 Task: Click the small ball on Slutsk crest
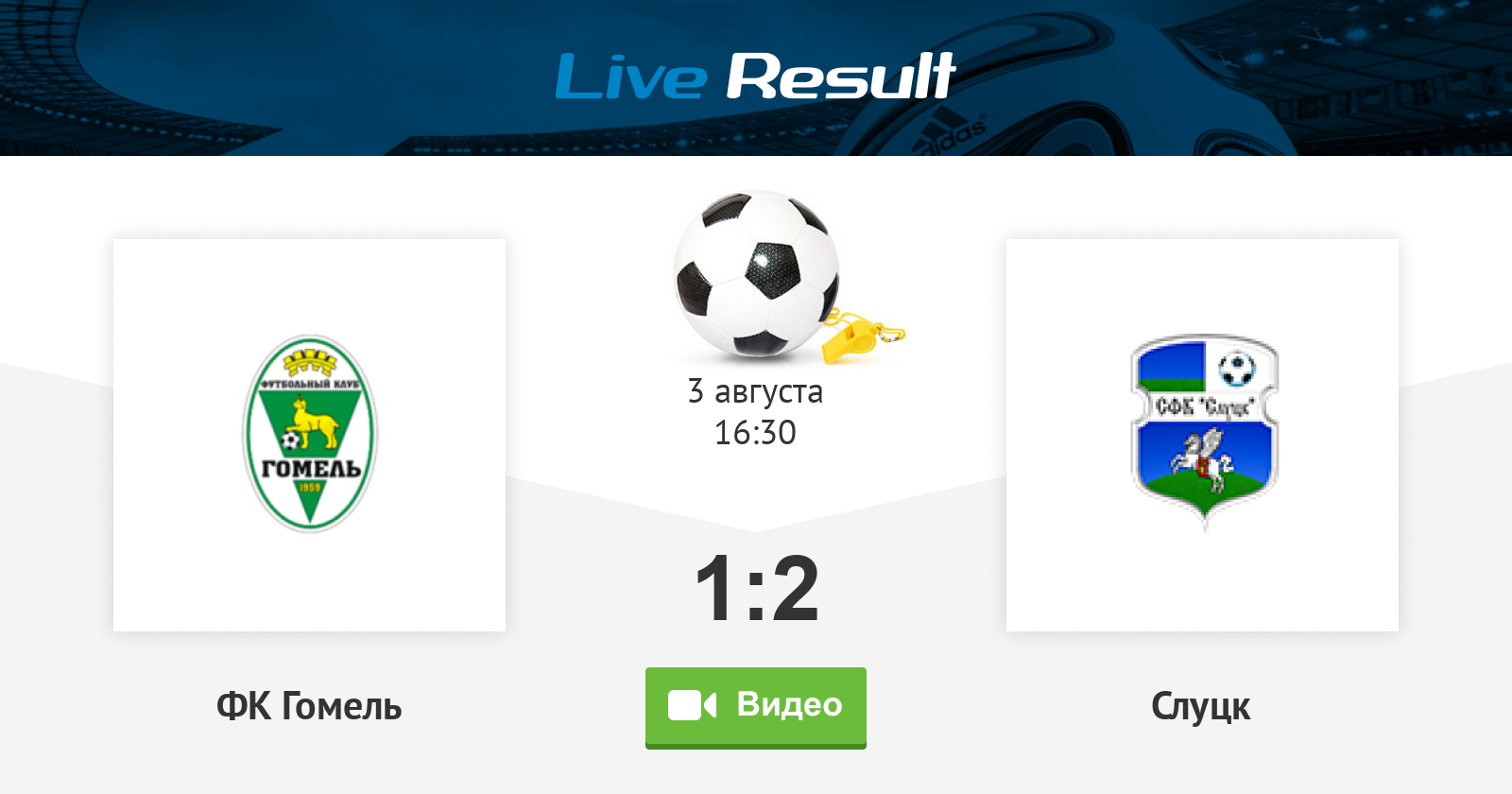point(1236,369)
